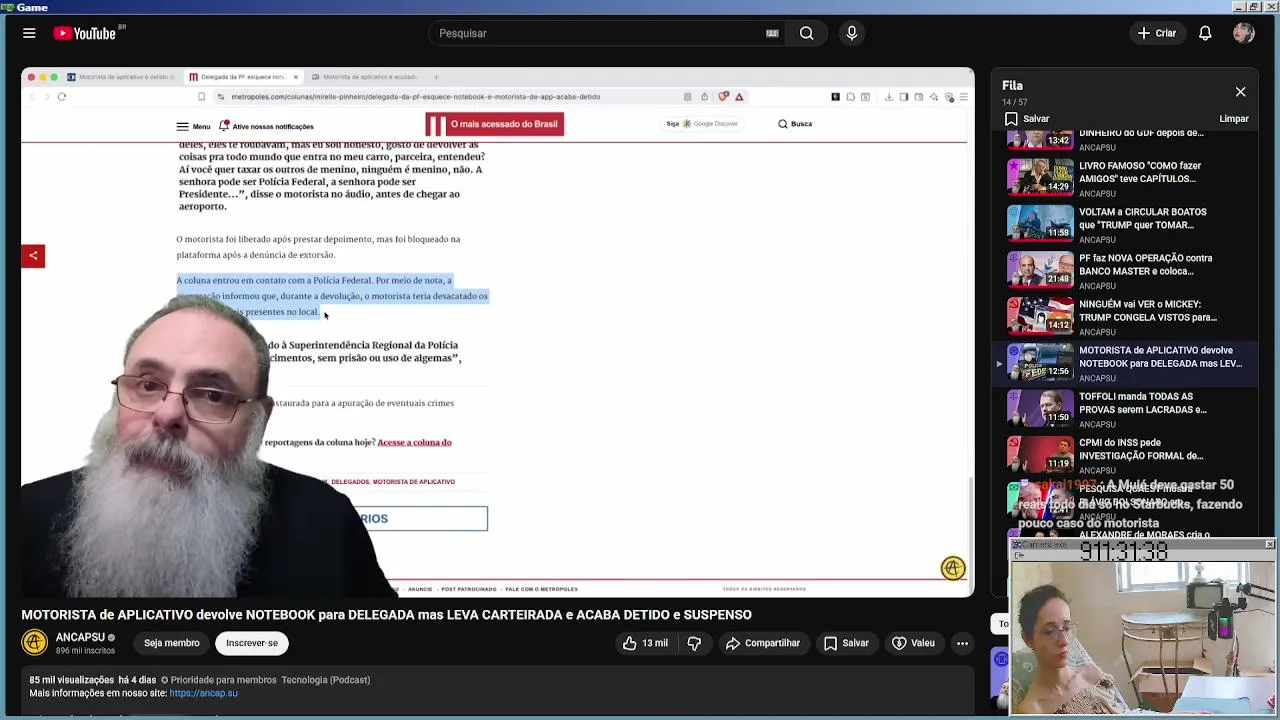Close the Fila queue panel
This screenshot has height=720, width=1280.
point(1240,92)
